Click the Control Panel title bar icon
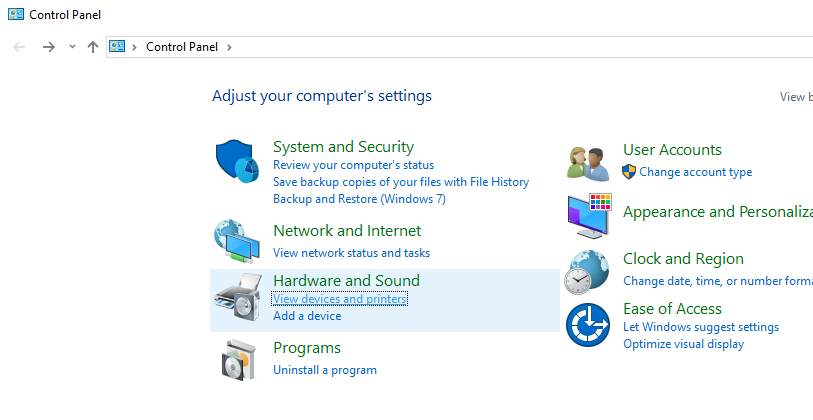Screen dimensions: 813x420 pos(16,15)
